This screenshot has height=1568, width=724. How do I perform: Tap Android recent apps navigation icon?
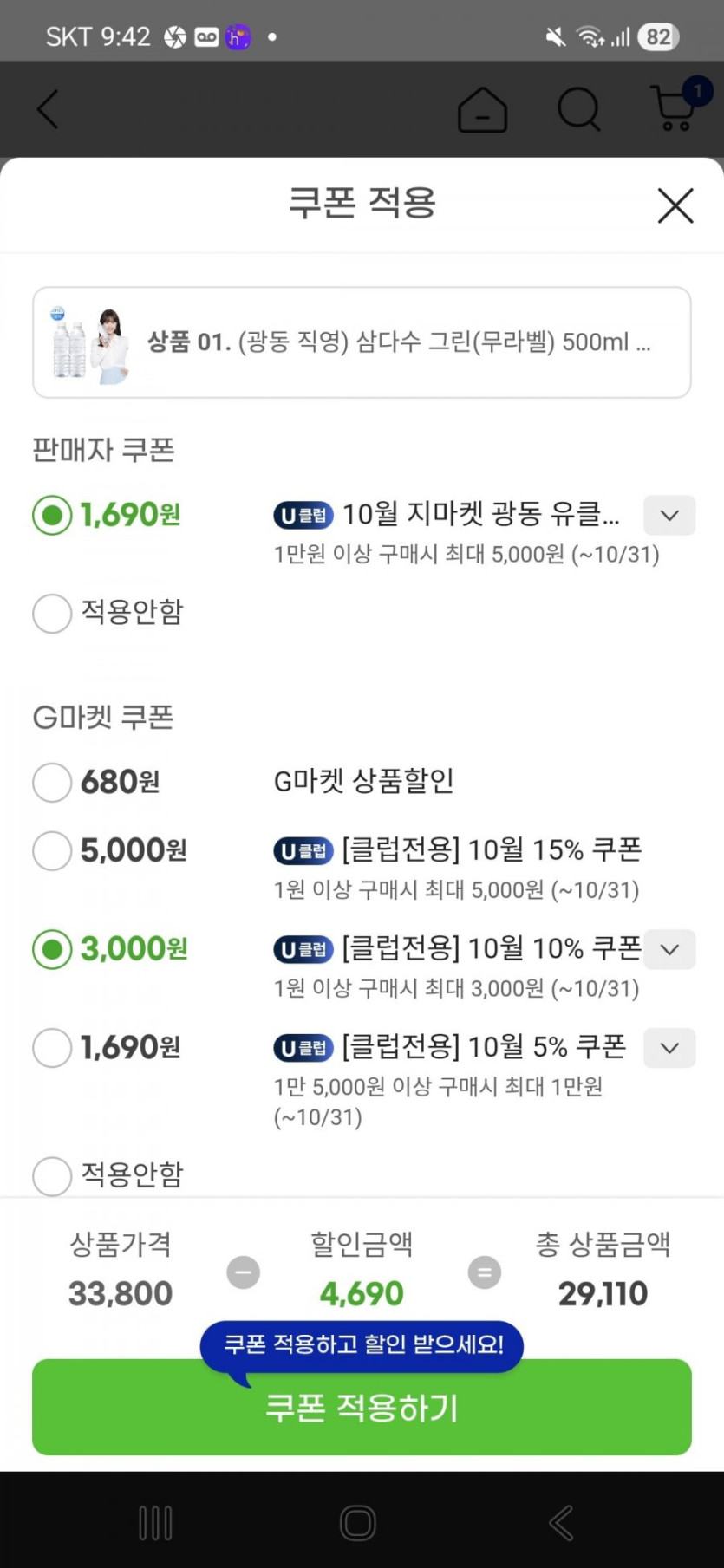tap(156, 1522)
